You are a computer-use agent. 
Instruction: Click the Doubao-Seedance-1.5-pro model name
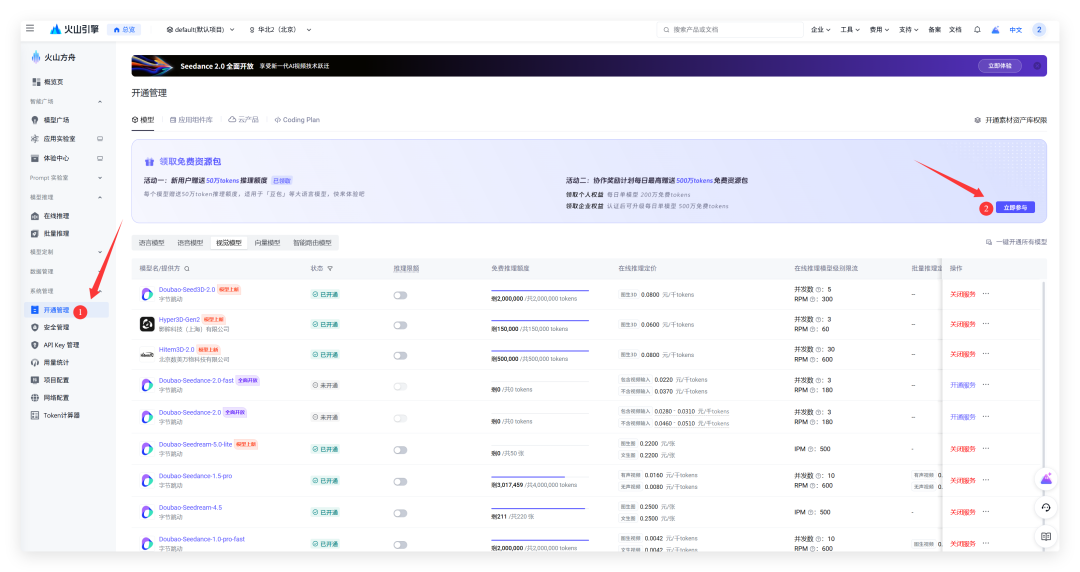coord(196,476)
